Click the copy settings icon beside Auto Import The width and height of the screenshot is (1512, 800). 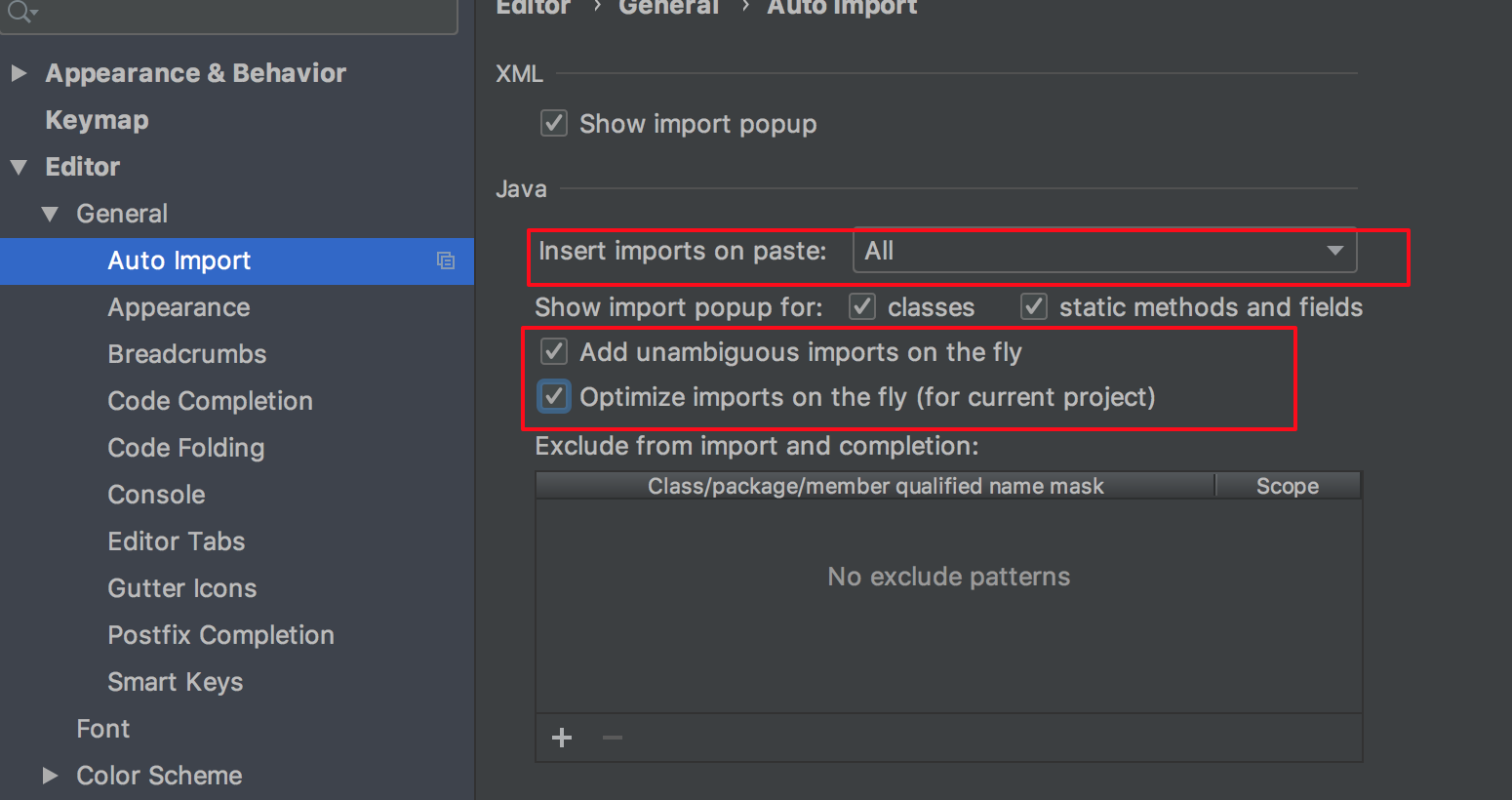tap(446, 260)
